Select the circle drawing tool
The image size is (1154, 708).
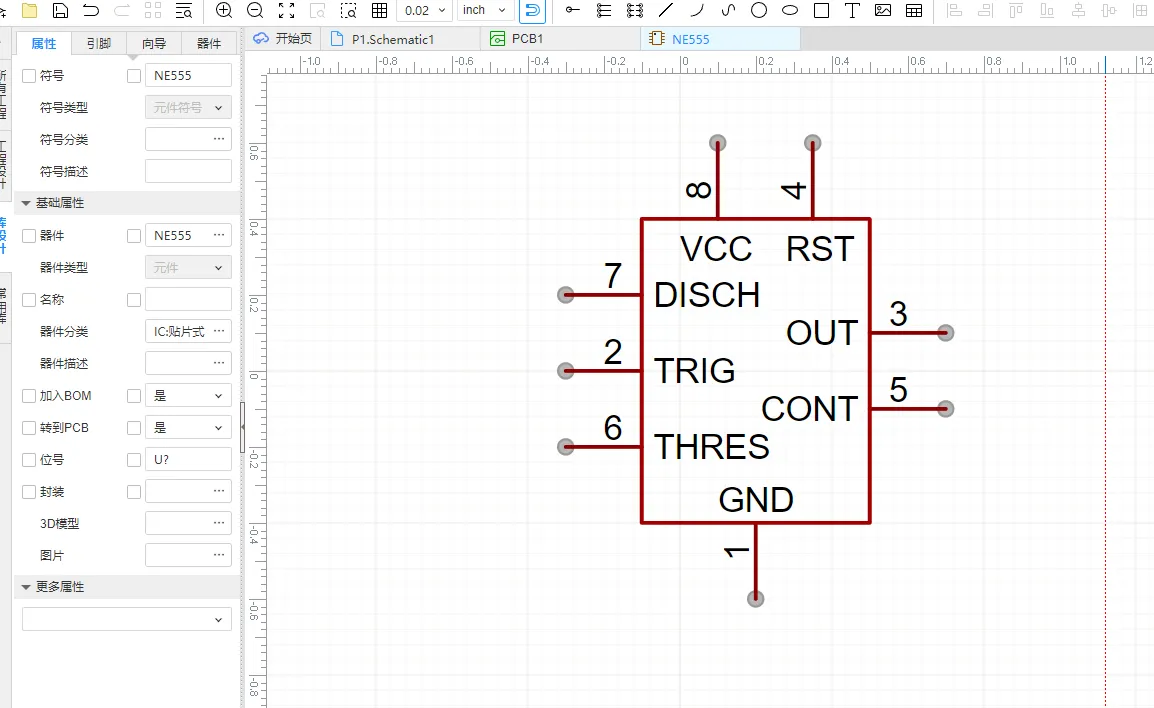point(759,10)
